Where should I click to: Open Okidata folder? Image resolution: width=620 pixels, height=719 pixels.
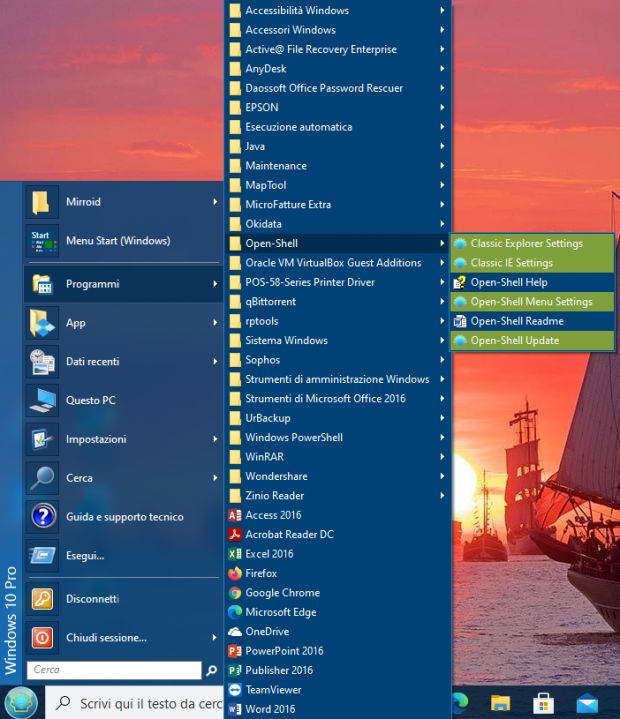338,224
